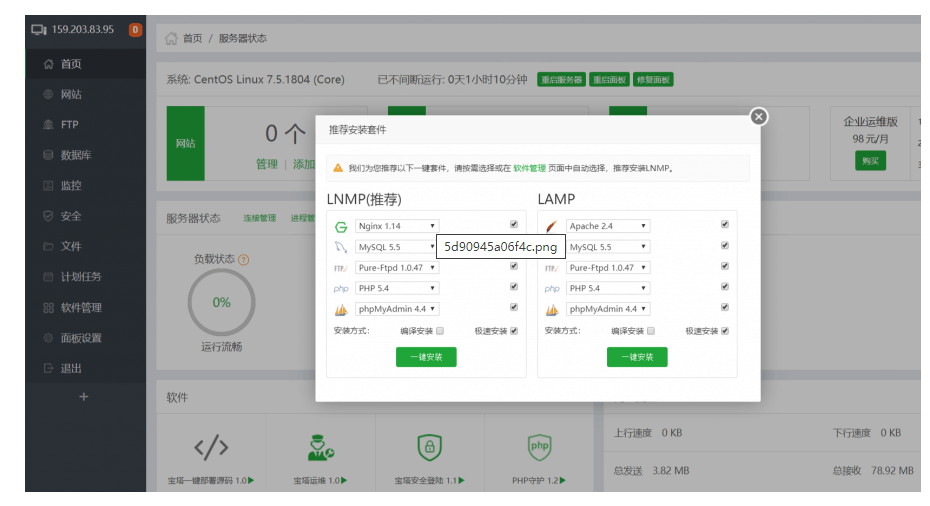Enable 编译安装 checkbox under LNMP
930x506 pixels.
[x=440, y=331]
